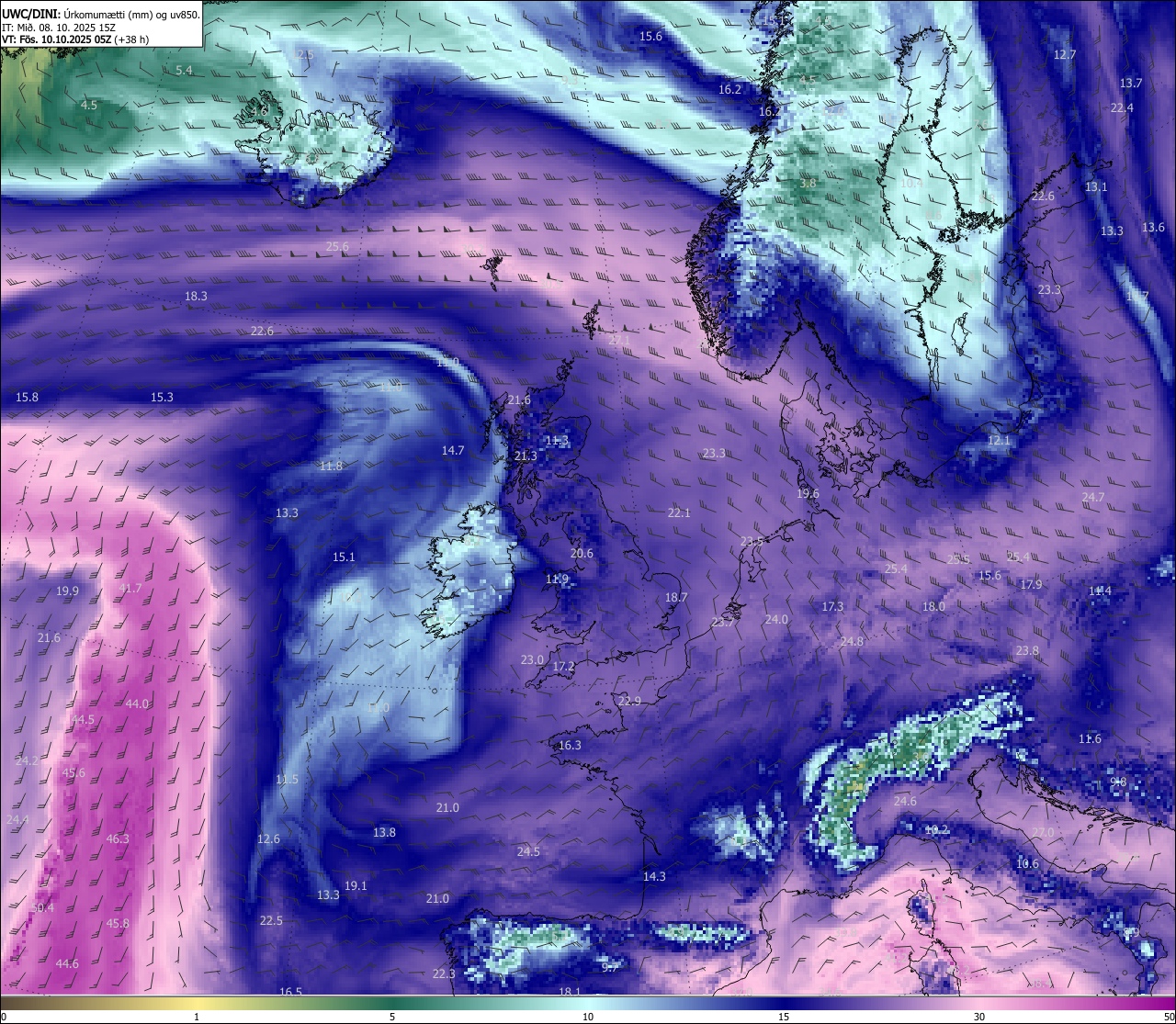The width and height of the screenshot is (1176, 1024).
Task: Click the "UWC/DINI: Úrkomumætti (mm) og uv850." title line
Action: click(101, 14)
